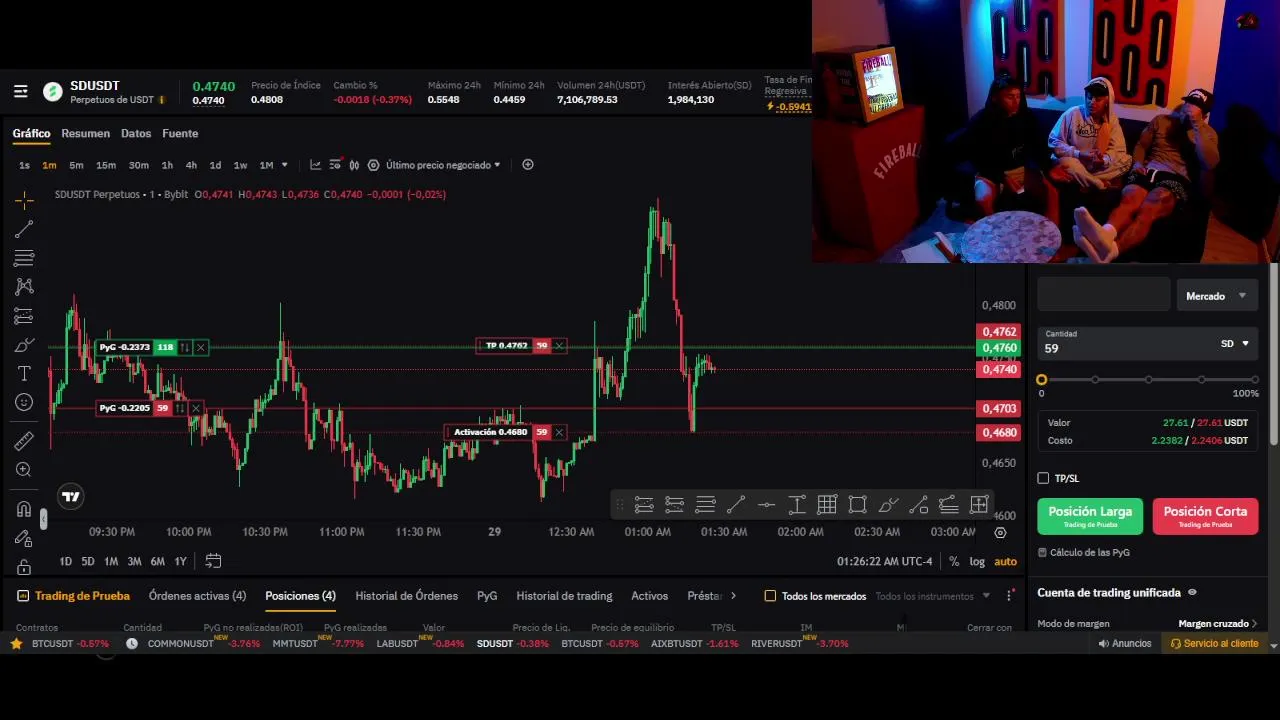Toggle the log scale option
1280x720 pixels.
coord(977,562)
